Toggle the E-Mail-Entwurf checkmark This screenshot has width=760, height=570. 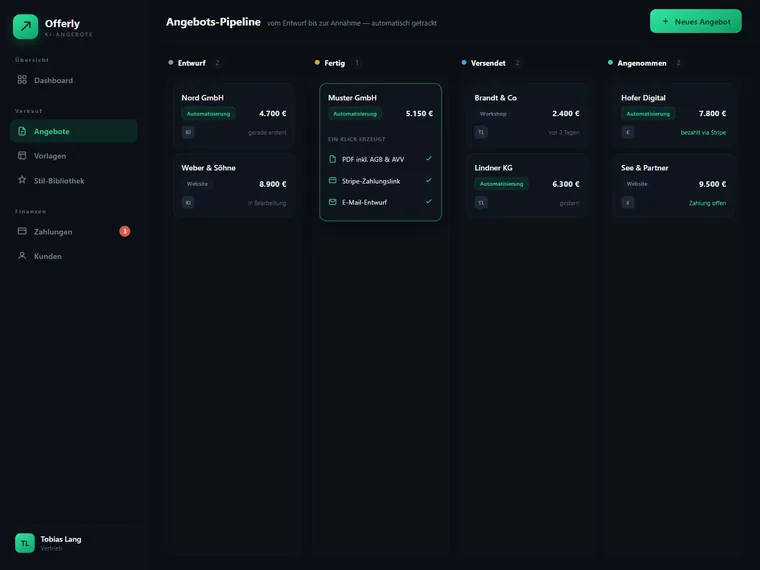click(x=428, y=202)
